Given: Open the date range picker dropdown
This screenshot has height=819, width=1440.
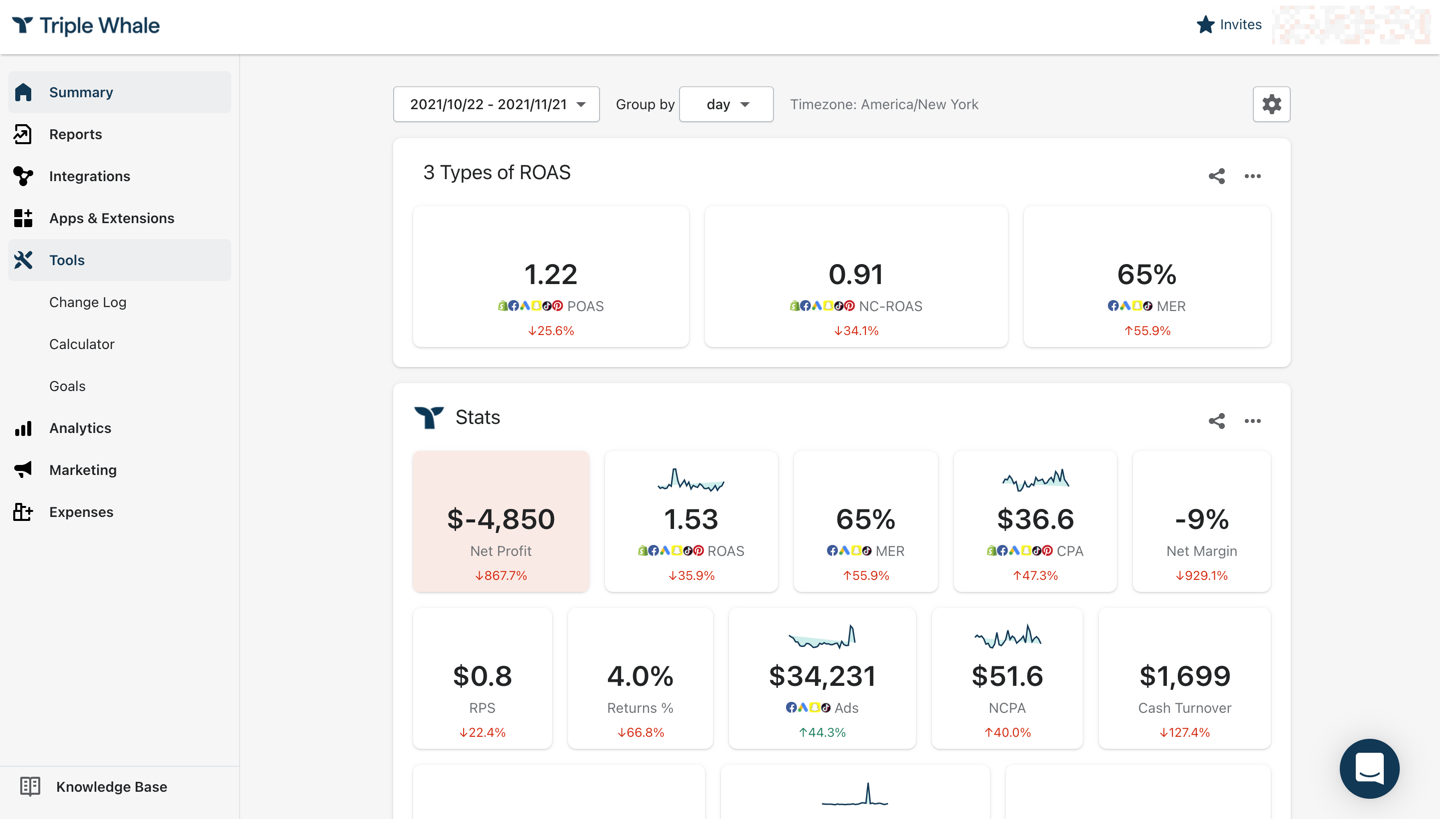Looking at the screenshot, I should point(496,103).
